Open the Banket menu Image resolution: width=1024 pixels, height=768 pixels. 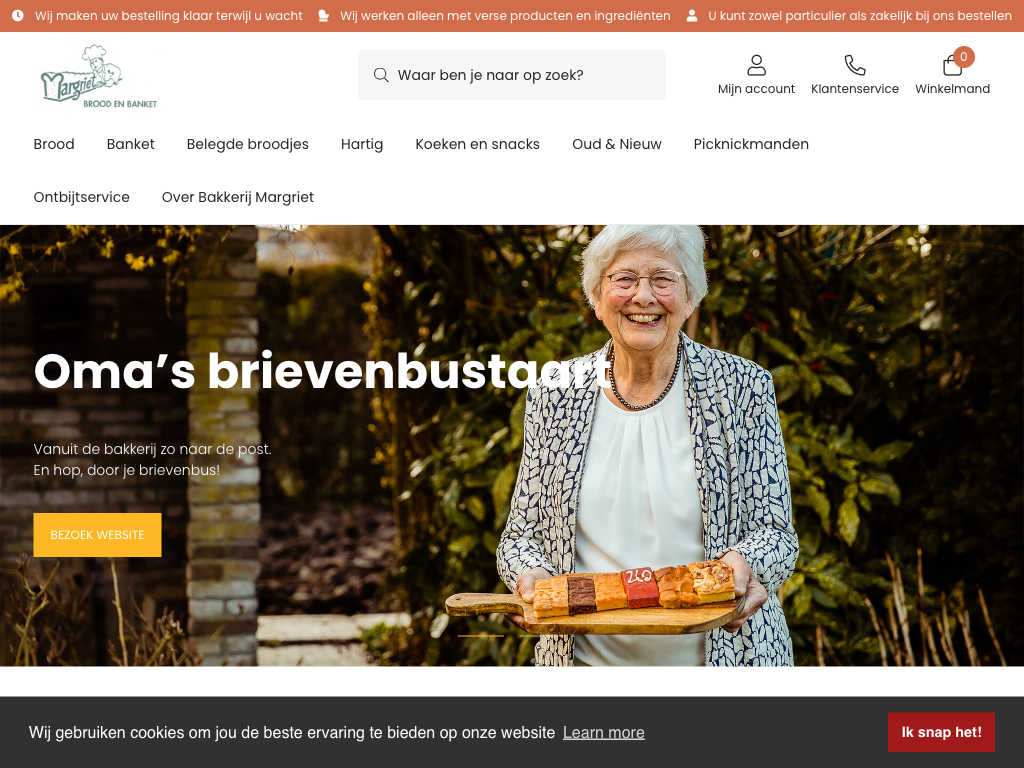131,144
